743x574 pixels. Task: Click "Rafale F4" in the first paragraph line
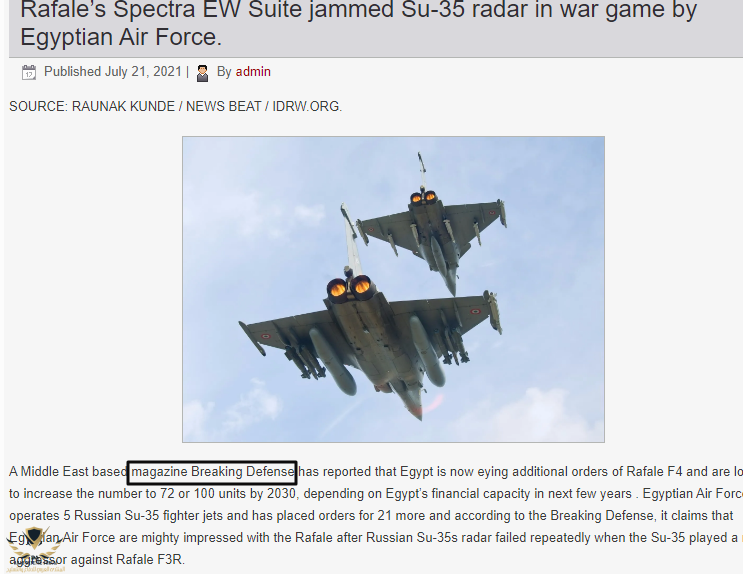[654, 472]
